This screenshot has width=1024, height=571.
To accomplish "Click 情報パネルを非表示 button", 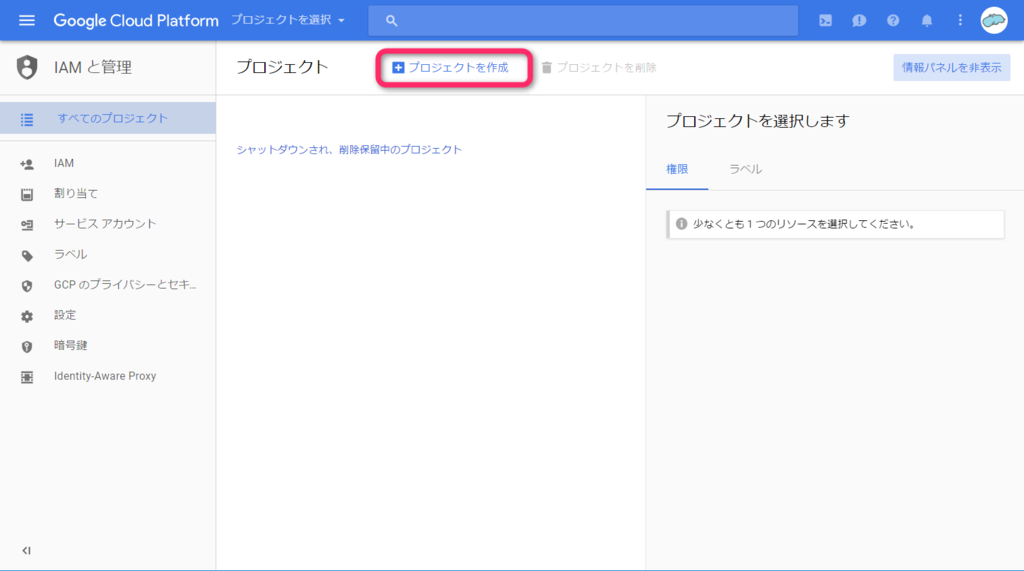I will tap(952, 68).
